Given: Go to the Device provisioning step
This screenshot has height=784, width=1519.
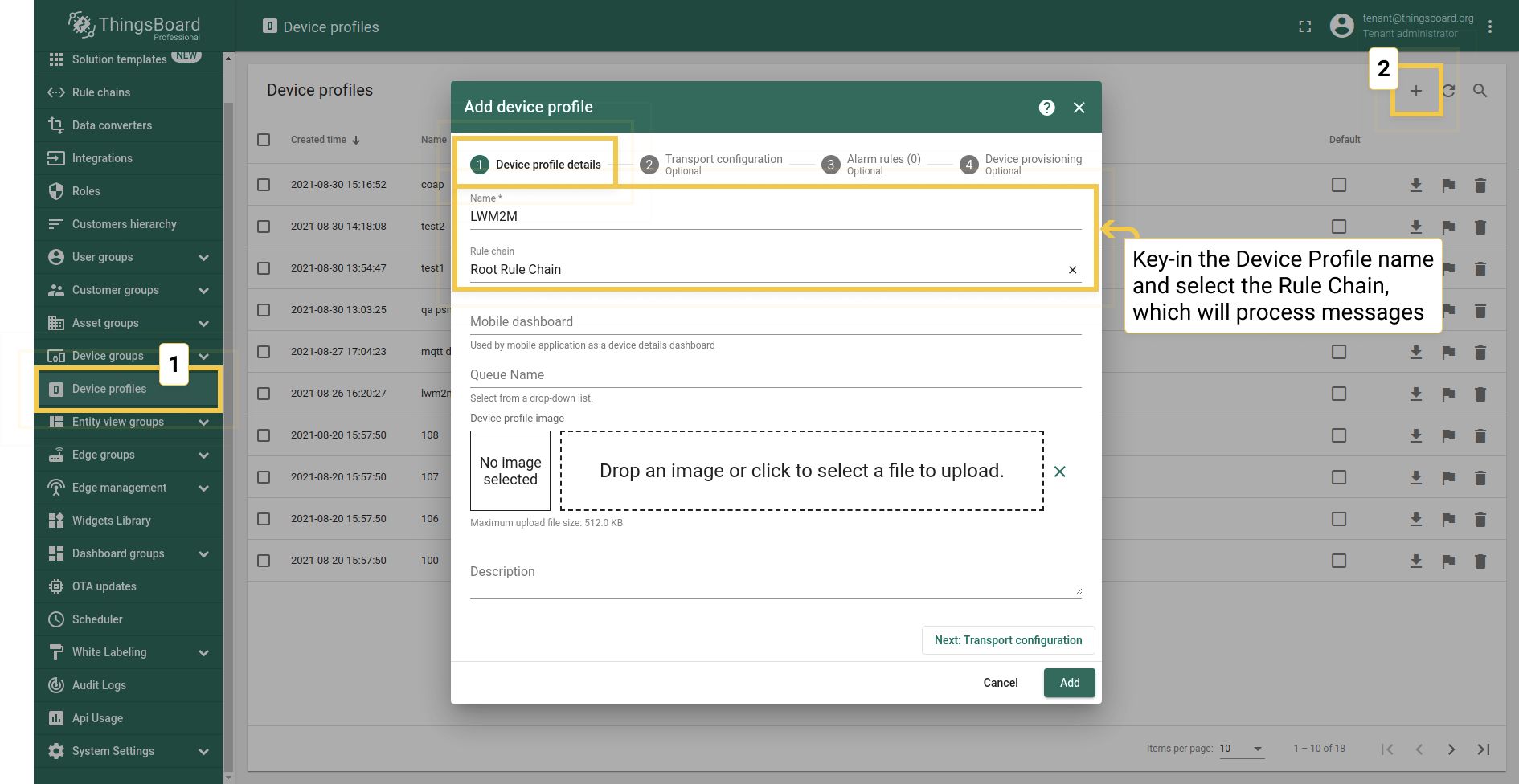Looking at the screenshot, I should (x=1021, y=164).
